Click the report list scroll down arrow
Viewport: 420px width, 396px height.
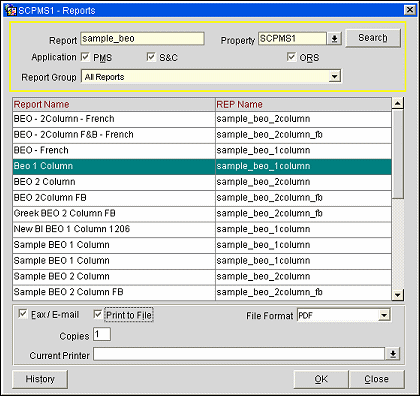[397, 295]
